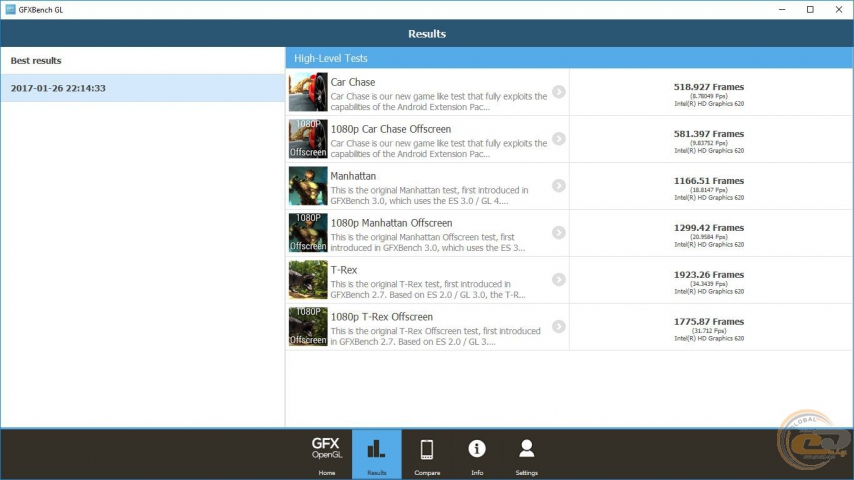This screenshot has height=480, width=854.
Task: Click the T-Rex test thumbnail
Action: [x=308, y=280]
